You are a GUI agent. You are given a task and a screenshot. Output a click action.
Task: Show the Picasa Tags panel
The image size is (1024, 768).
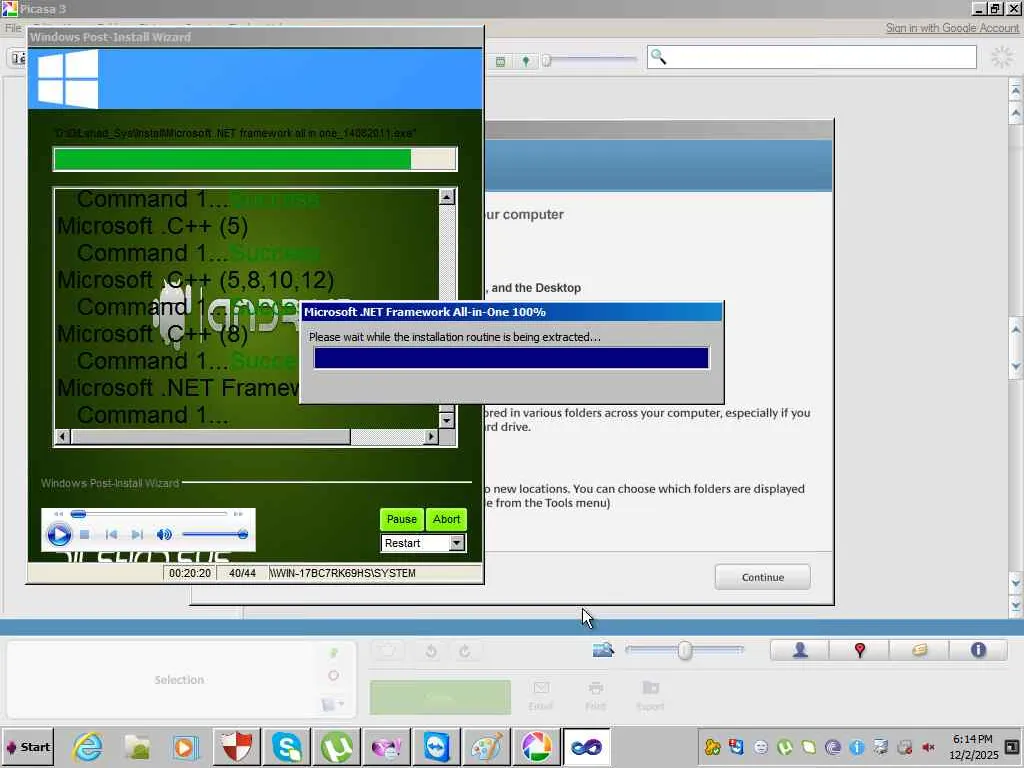point(920,650)
